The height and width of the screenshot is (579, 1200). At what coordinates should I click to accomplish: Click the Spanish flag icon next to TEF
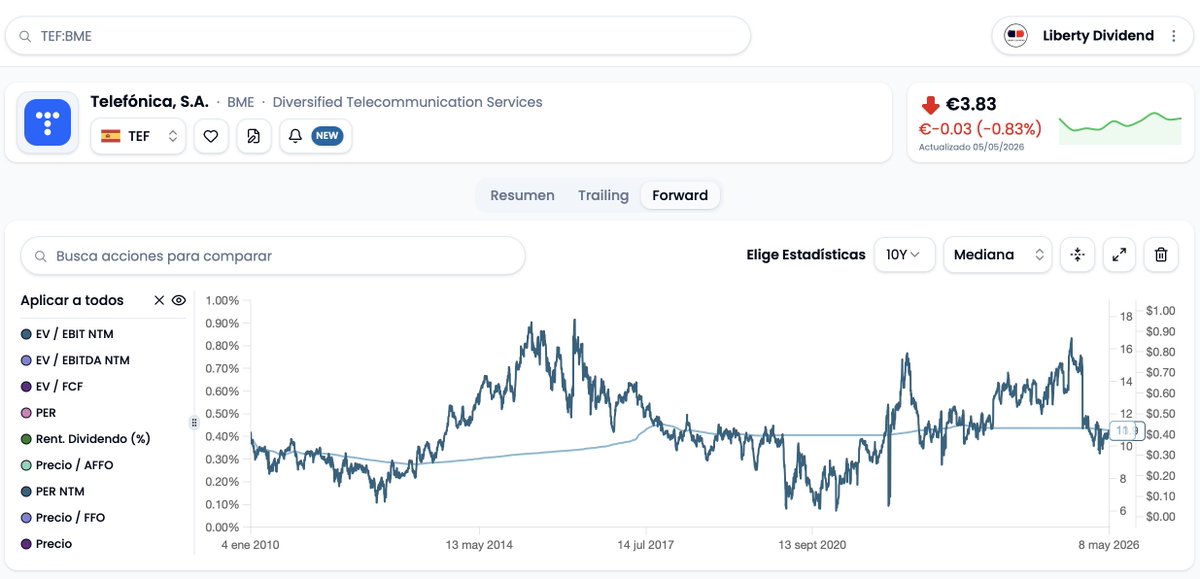(111, 136)
